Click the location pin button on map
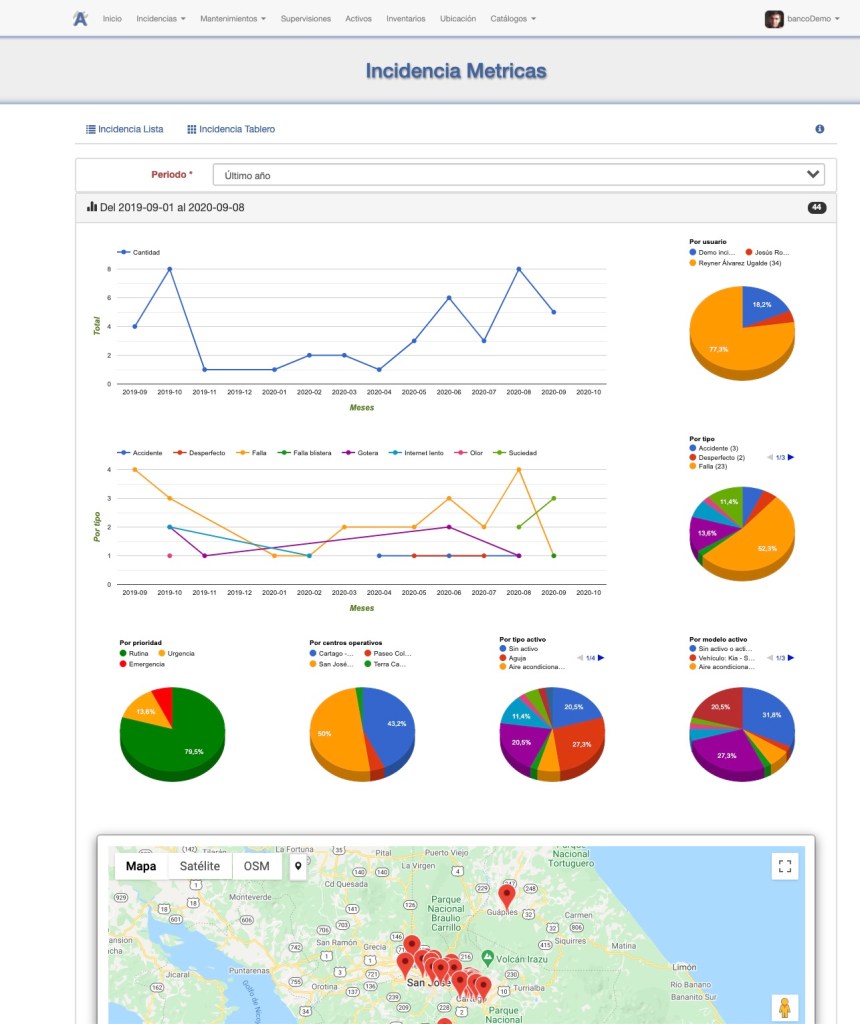Viewport: 860px width, 1024px height. pos(298,866)
